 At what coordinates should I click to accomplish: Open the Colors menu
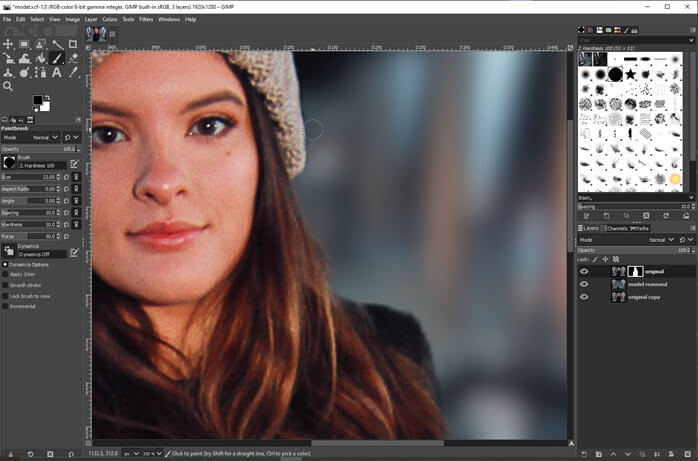(110, 20)
